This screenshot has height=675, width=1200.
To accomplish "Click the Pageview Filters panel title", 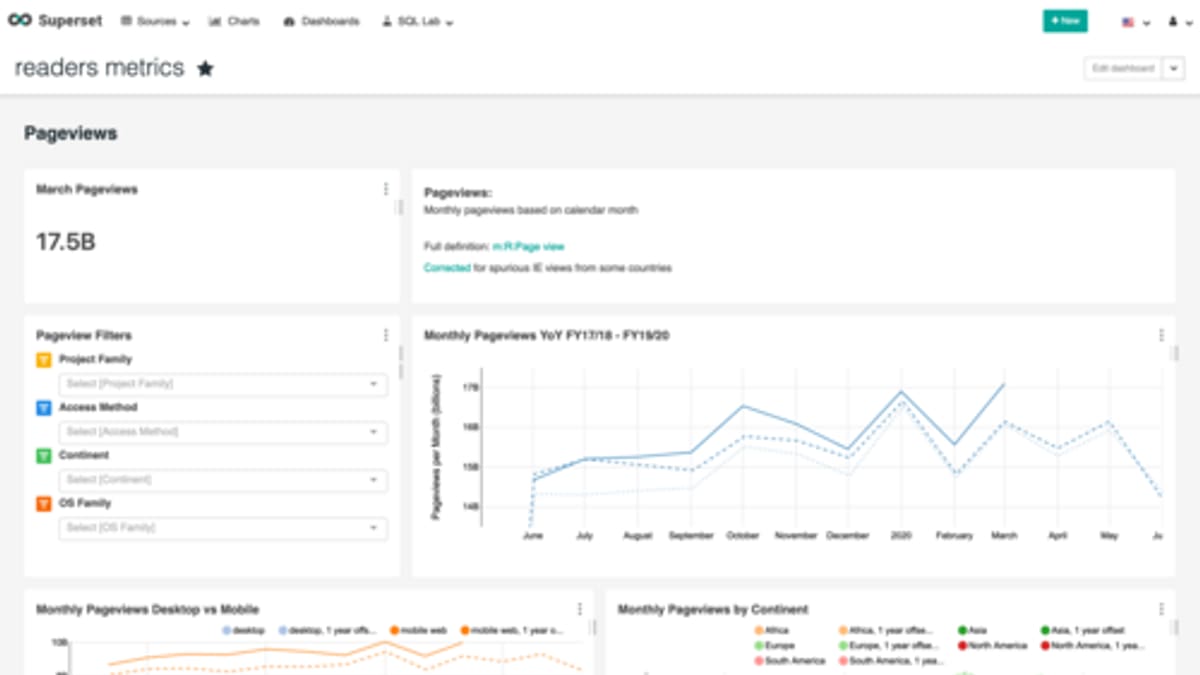I will 84,336.
